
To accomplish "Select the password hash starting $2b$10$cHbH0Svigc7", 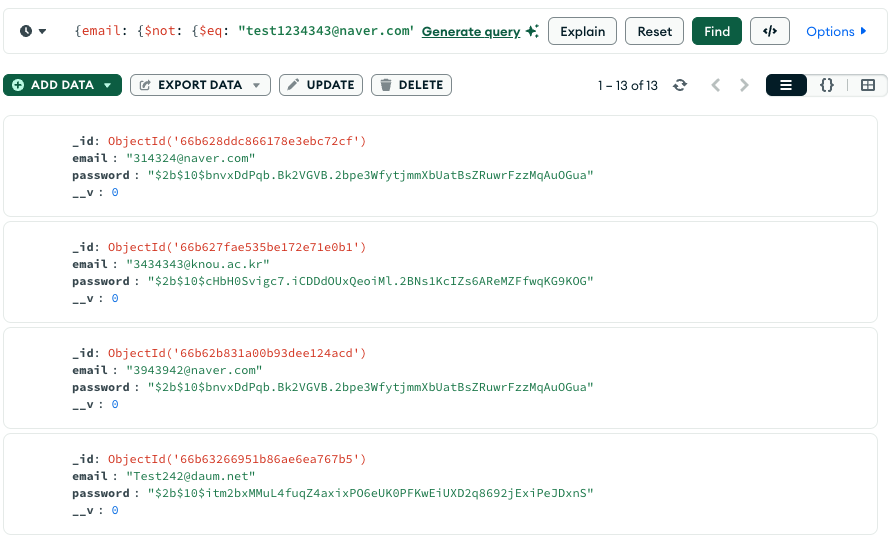I will coord(370,281).
